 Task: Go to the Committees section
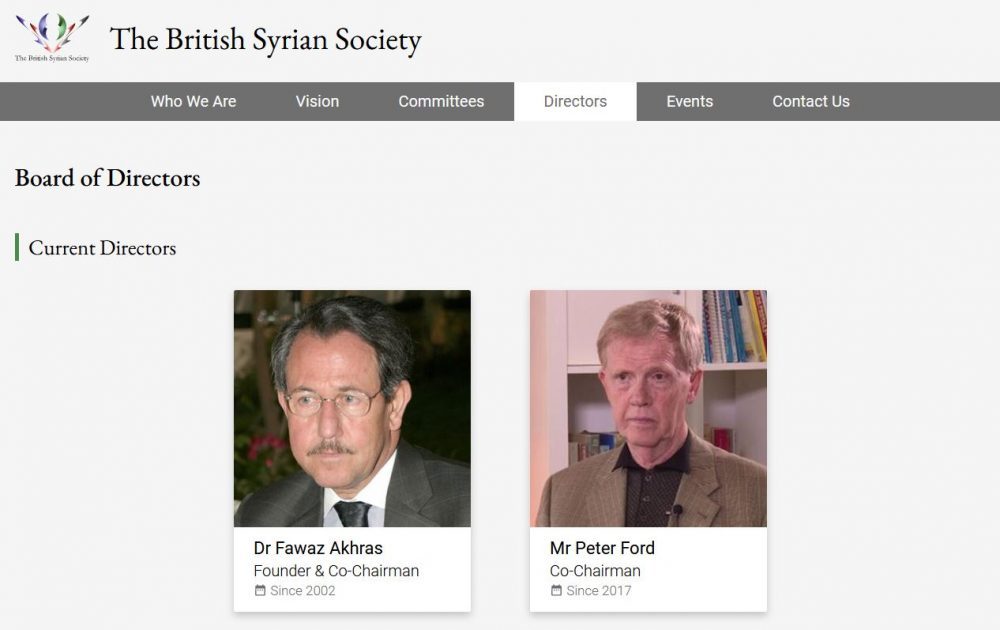pyautogui.click(x=441, y=101)
